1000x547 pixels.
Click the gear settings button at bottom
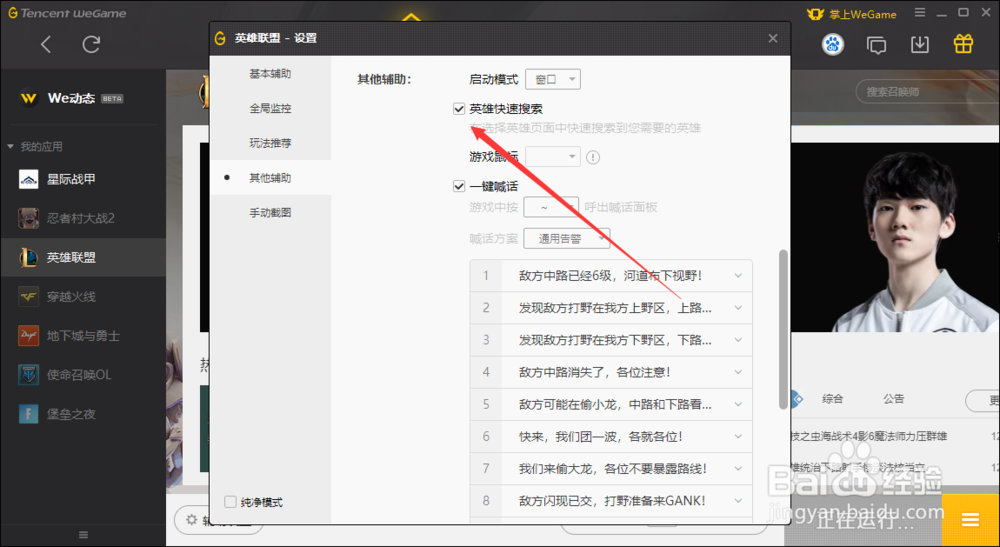click(x=191, y=520)
